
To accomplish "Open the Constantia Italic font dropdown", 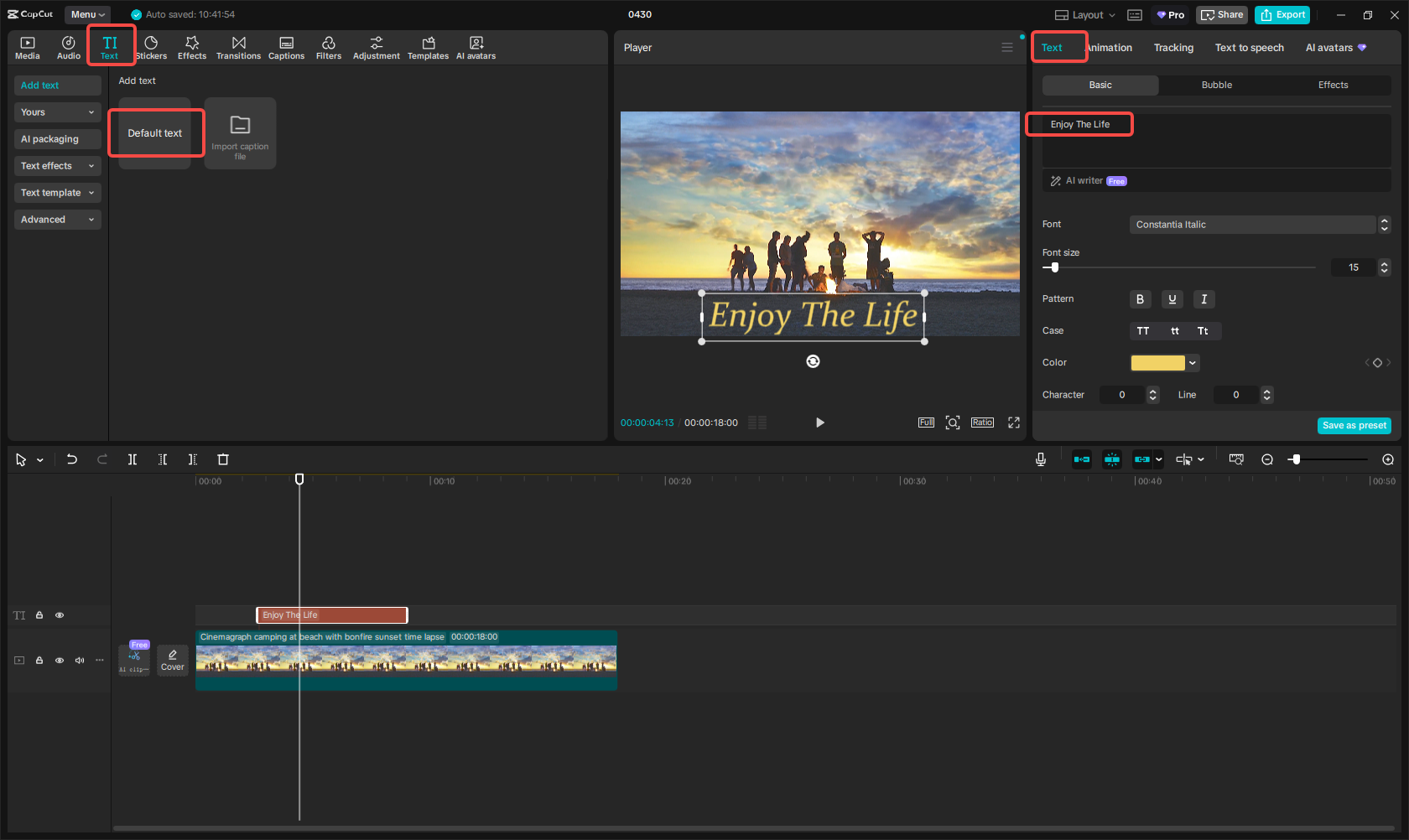I will point(1256,224).
